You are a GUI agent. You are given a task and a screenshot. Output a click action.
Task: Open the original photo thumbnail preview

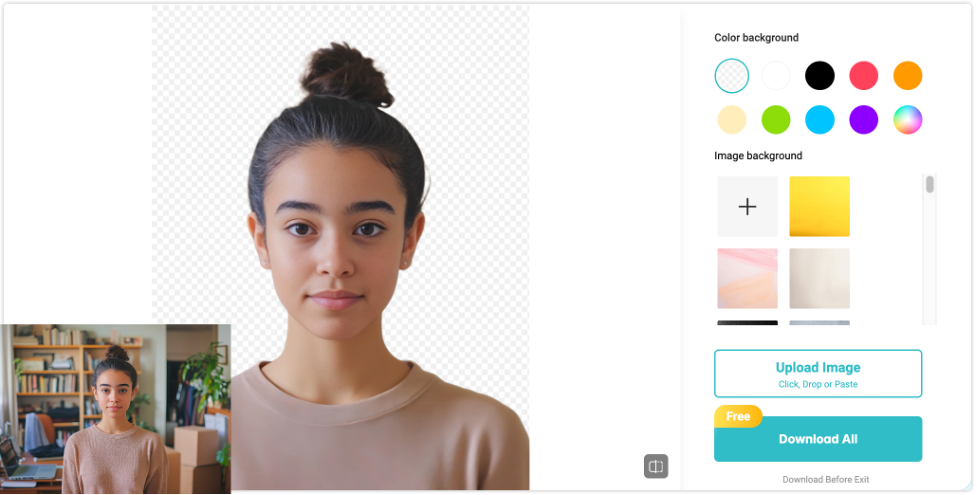(115, 409)
